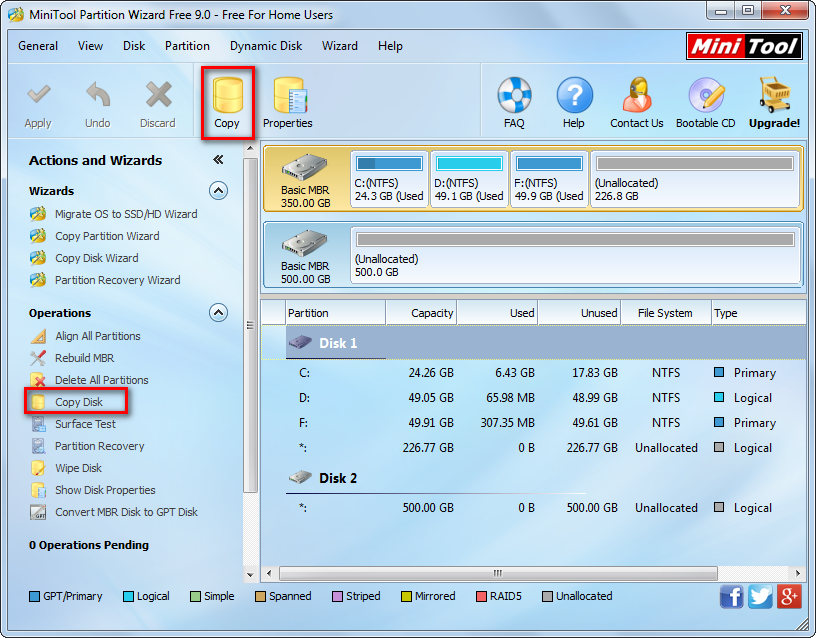Start the Copy Disk Wizard
816x638 pixels.
point(97,258)
